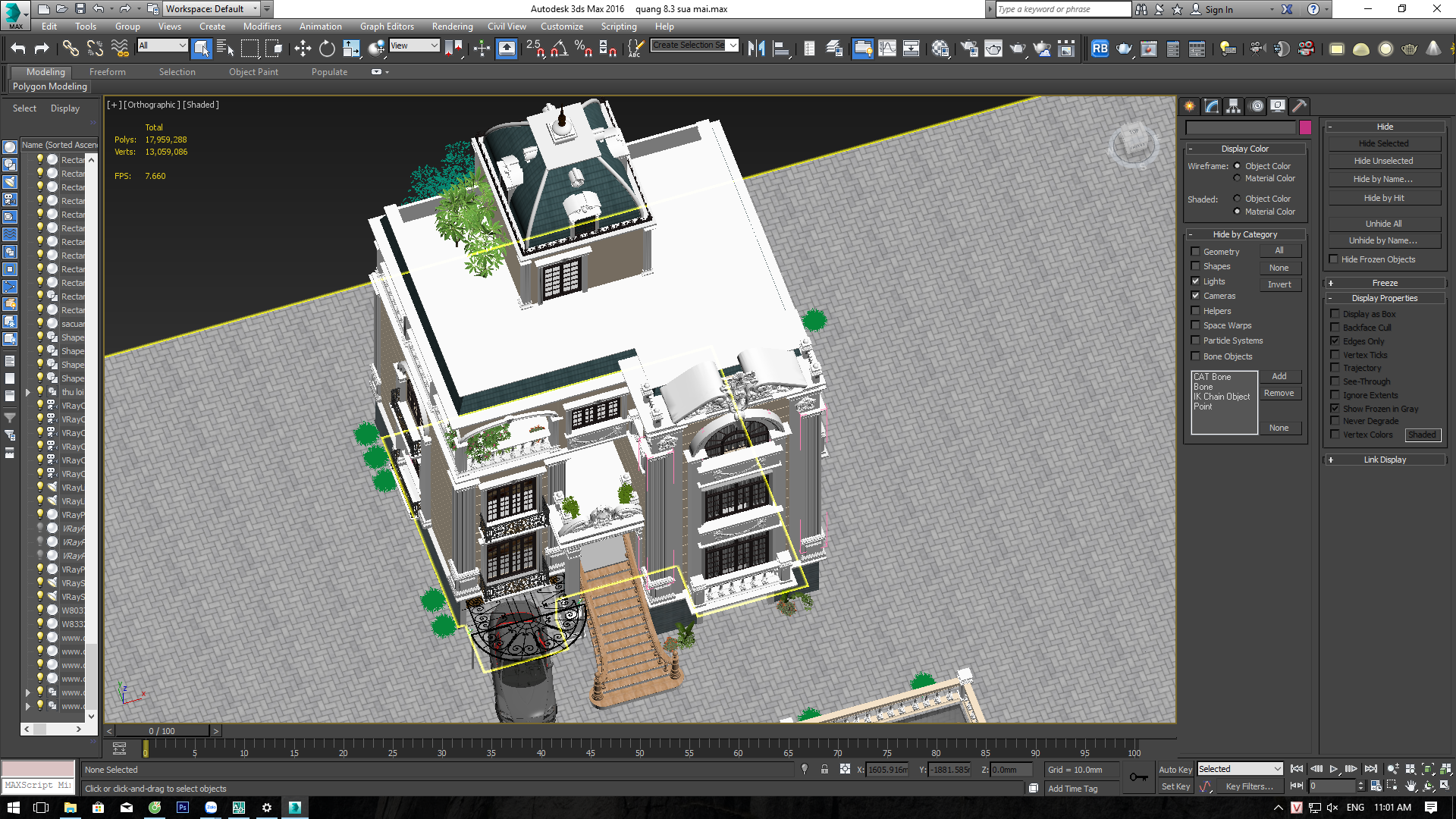Click the Animation menu item
This screenshot has width=1456, height=819.
(x=320, y=27)
